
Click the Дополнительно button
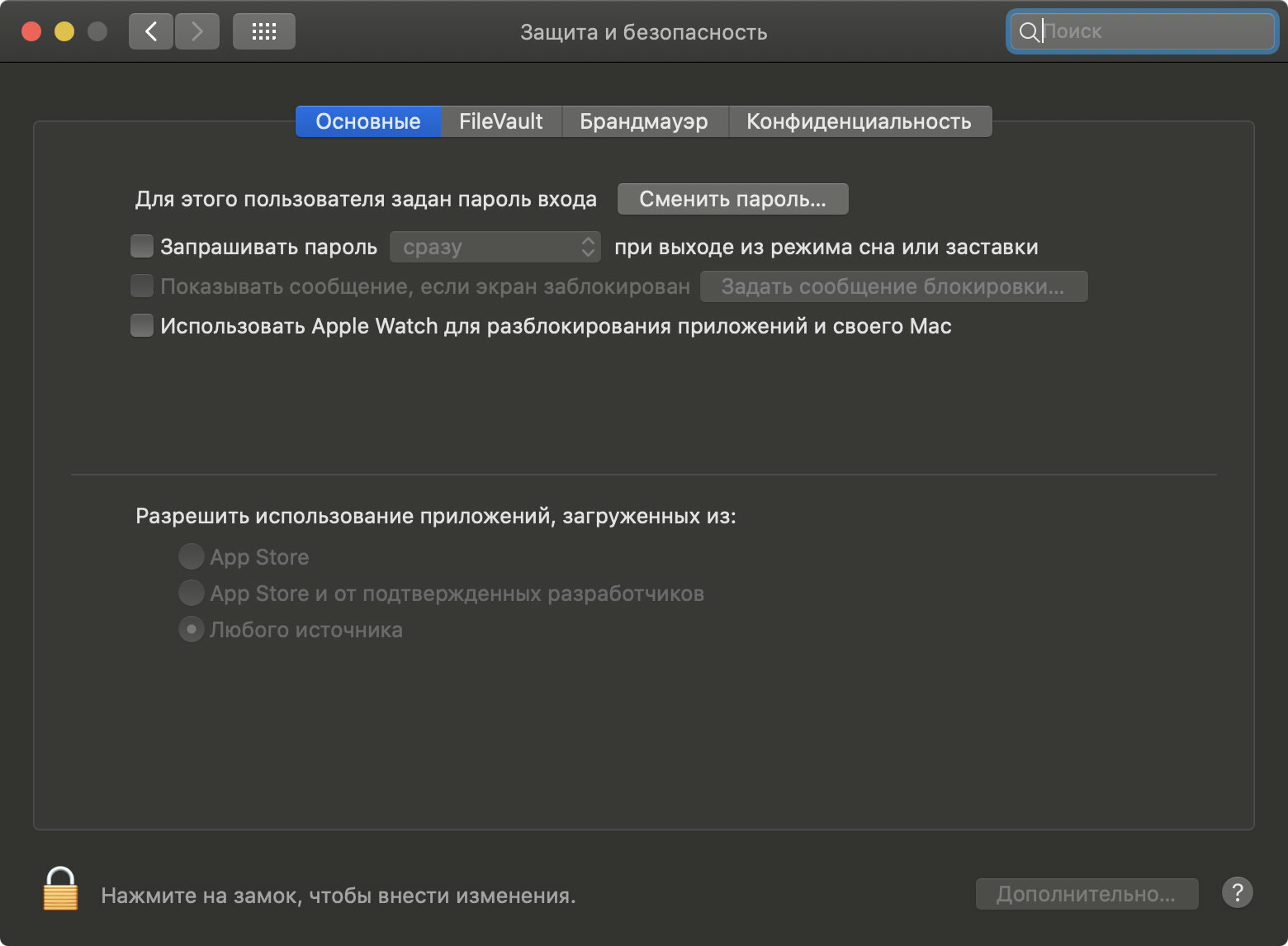pyautogui.click(x=1087, y=894)
